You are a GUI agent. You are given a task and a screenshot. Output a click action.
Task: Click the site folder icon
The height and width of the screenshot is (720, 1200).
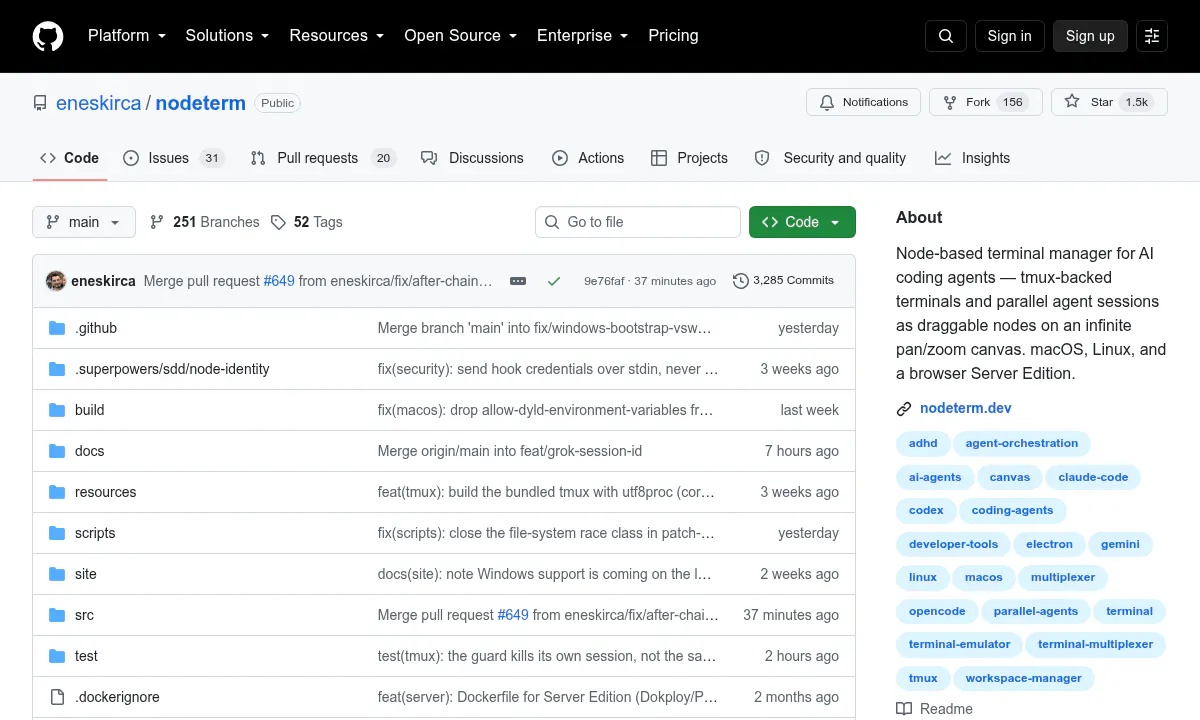tap(57, 574)
